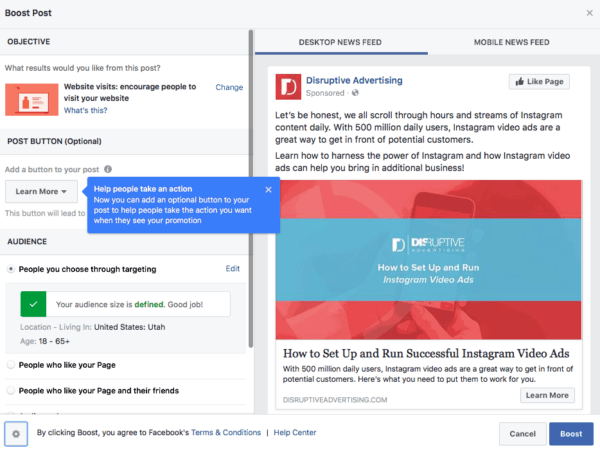Click the Instagram Video Ads preview image

tap(428, 259)
